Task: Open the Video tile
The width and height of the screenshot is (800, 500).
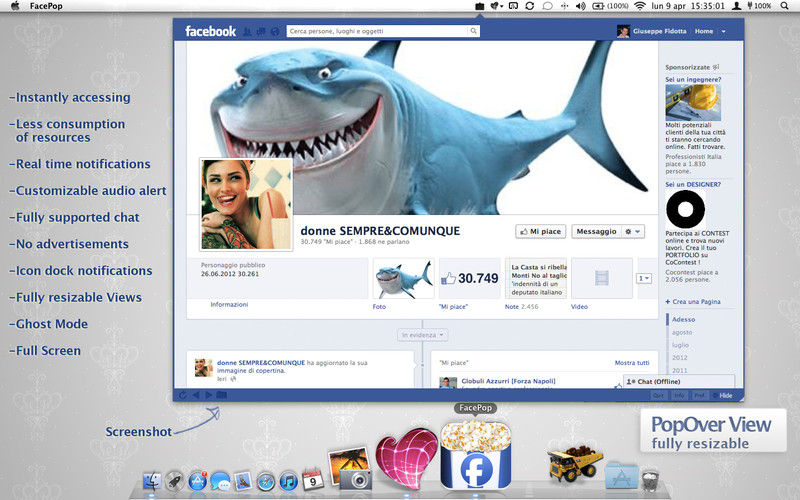Action: [602, 278]
